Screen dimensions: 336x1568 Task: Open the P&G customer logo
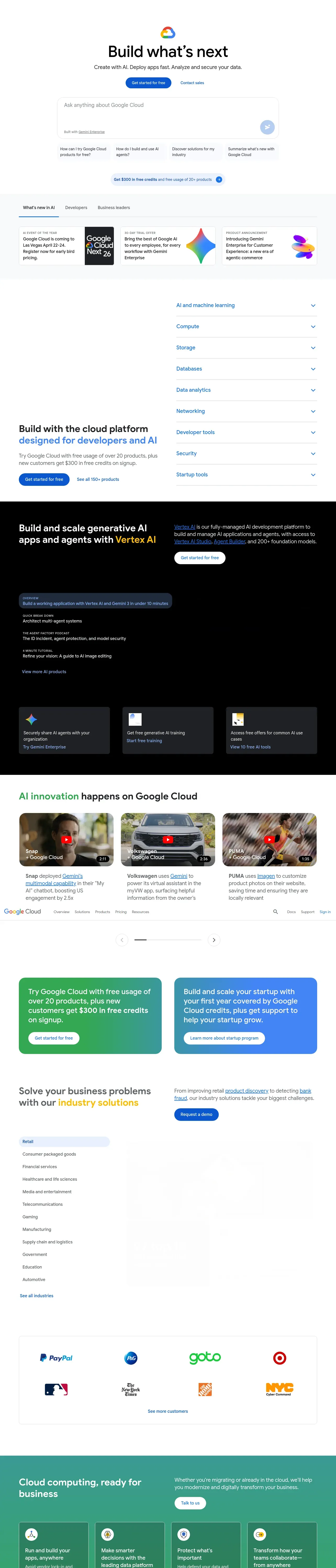coord(131,1358)
